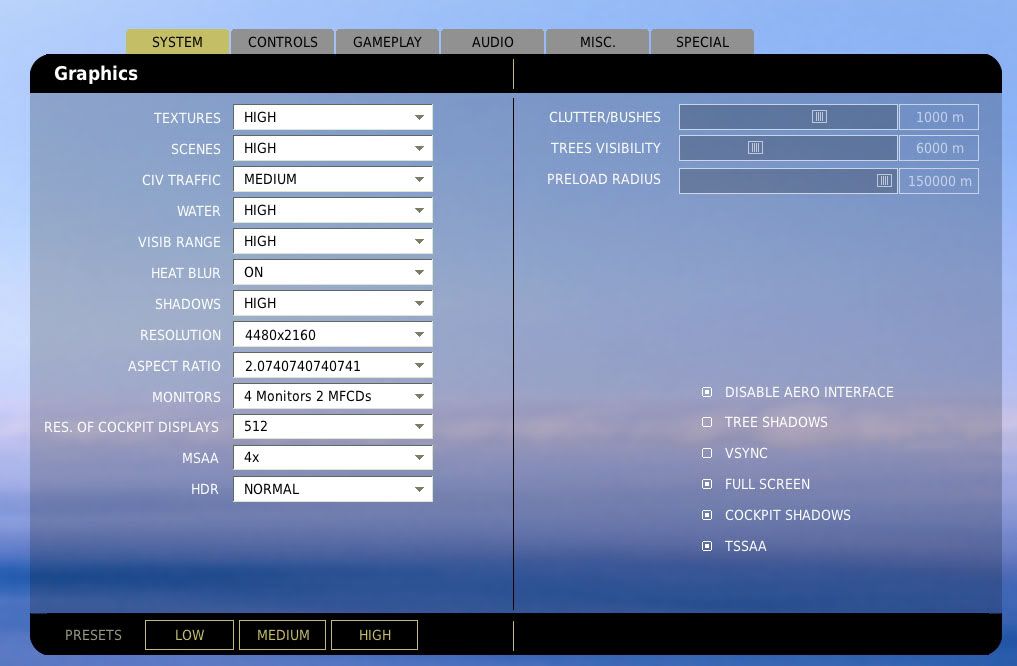Apply the MEDIUM graphics preset
This screenshot has height=666, width=1017.
coord(282,634)
